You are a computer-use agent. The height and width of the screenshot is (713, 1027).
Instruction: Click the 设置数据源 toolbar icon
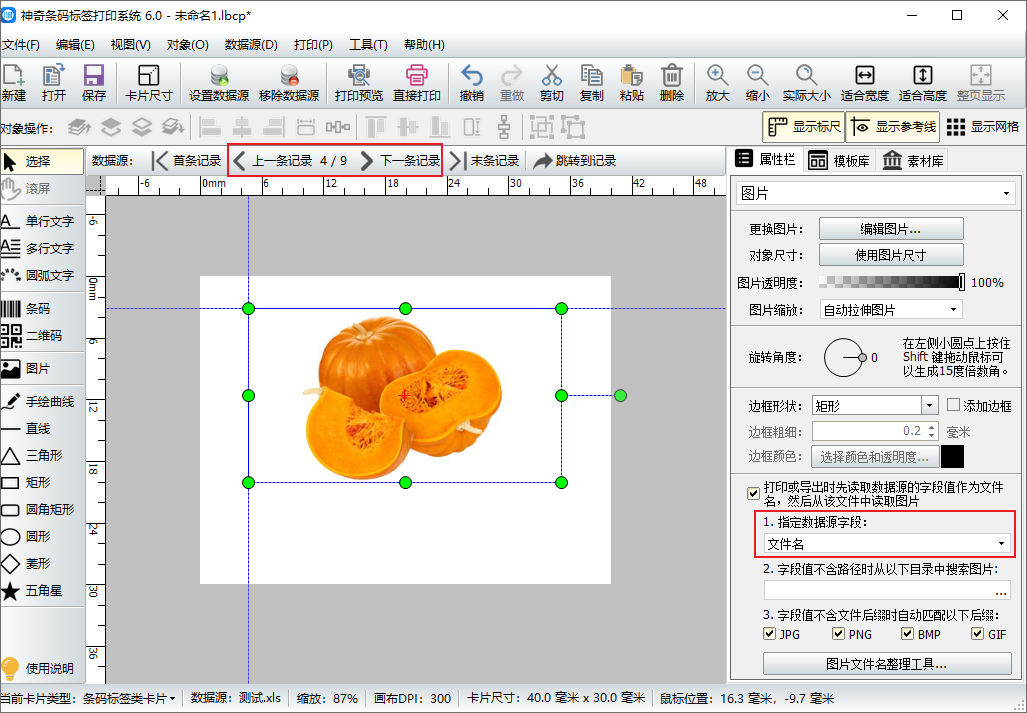click(218, 82)
